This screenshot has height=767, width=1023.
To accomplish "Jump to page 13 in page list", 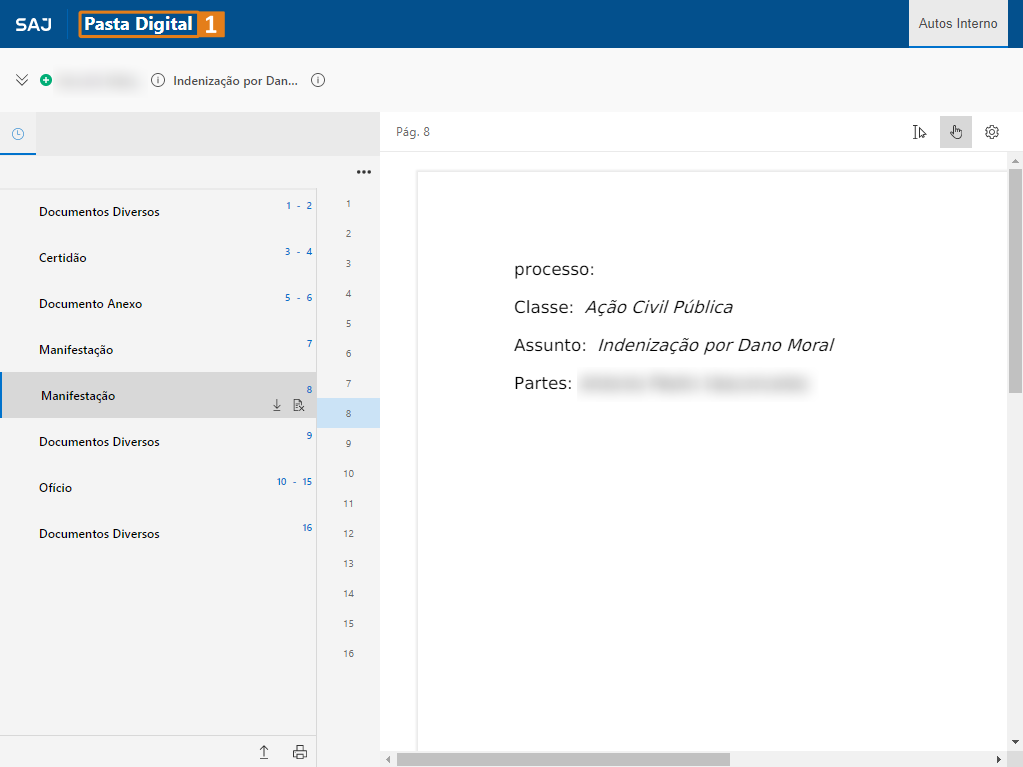I will tap(348, 564).
